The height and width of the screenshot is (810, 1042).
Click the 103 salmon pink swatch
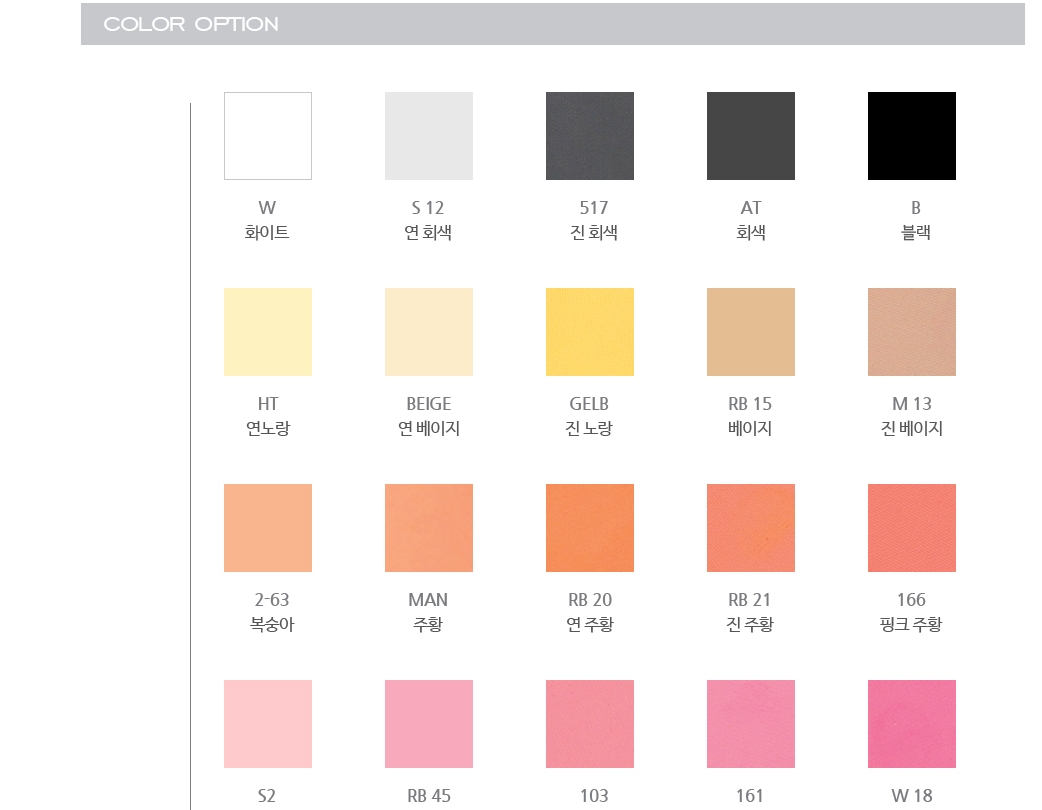pos(590,724)
